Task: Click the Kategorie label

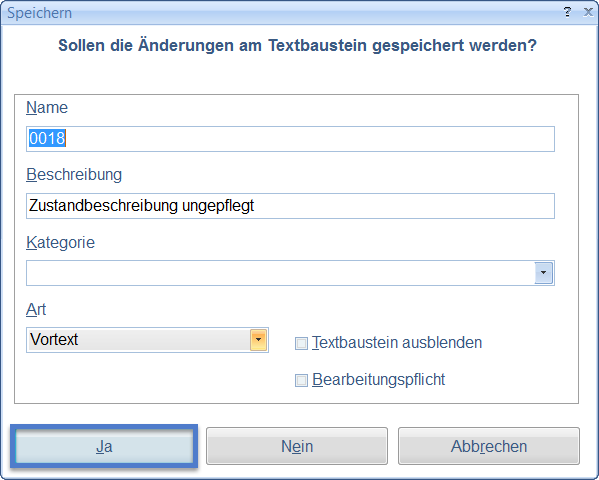Action: [x=60, y=242]
